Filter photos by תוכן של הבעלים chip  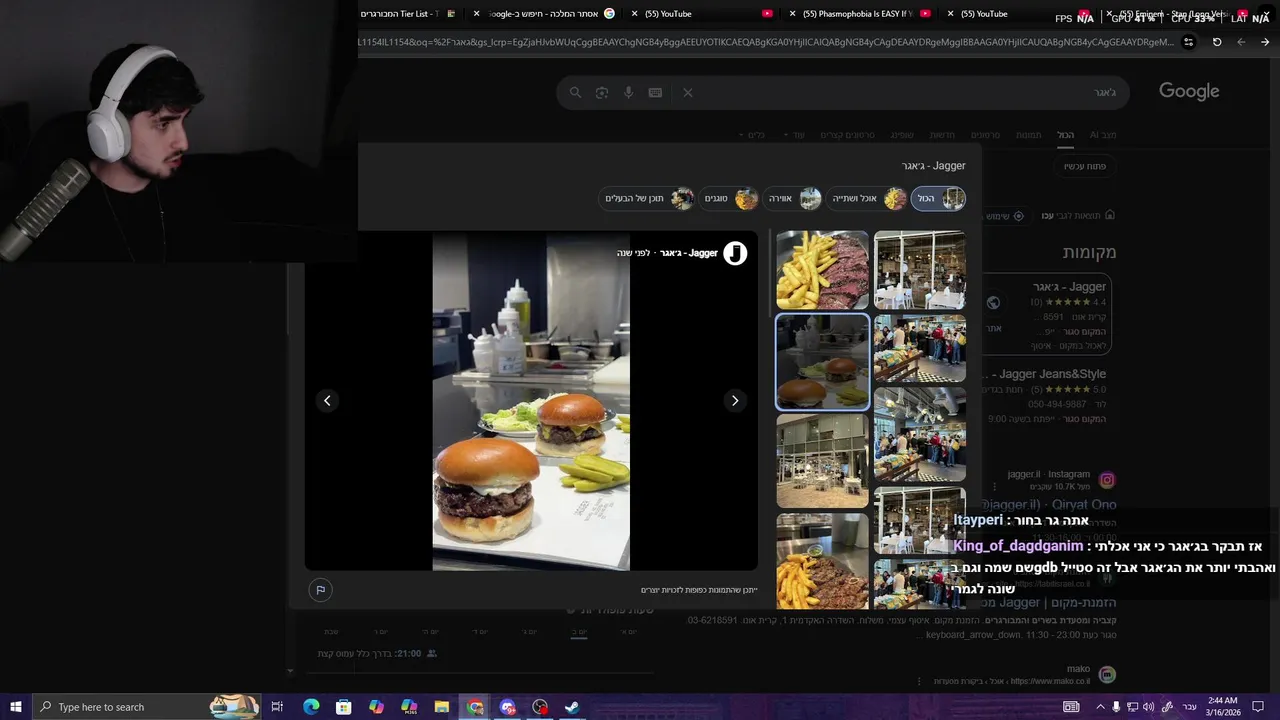647,198
